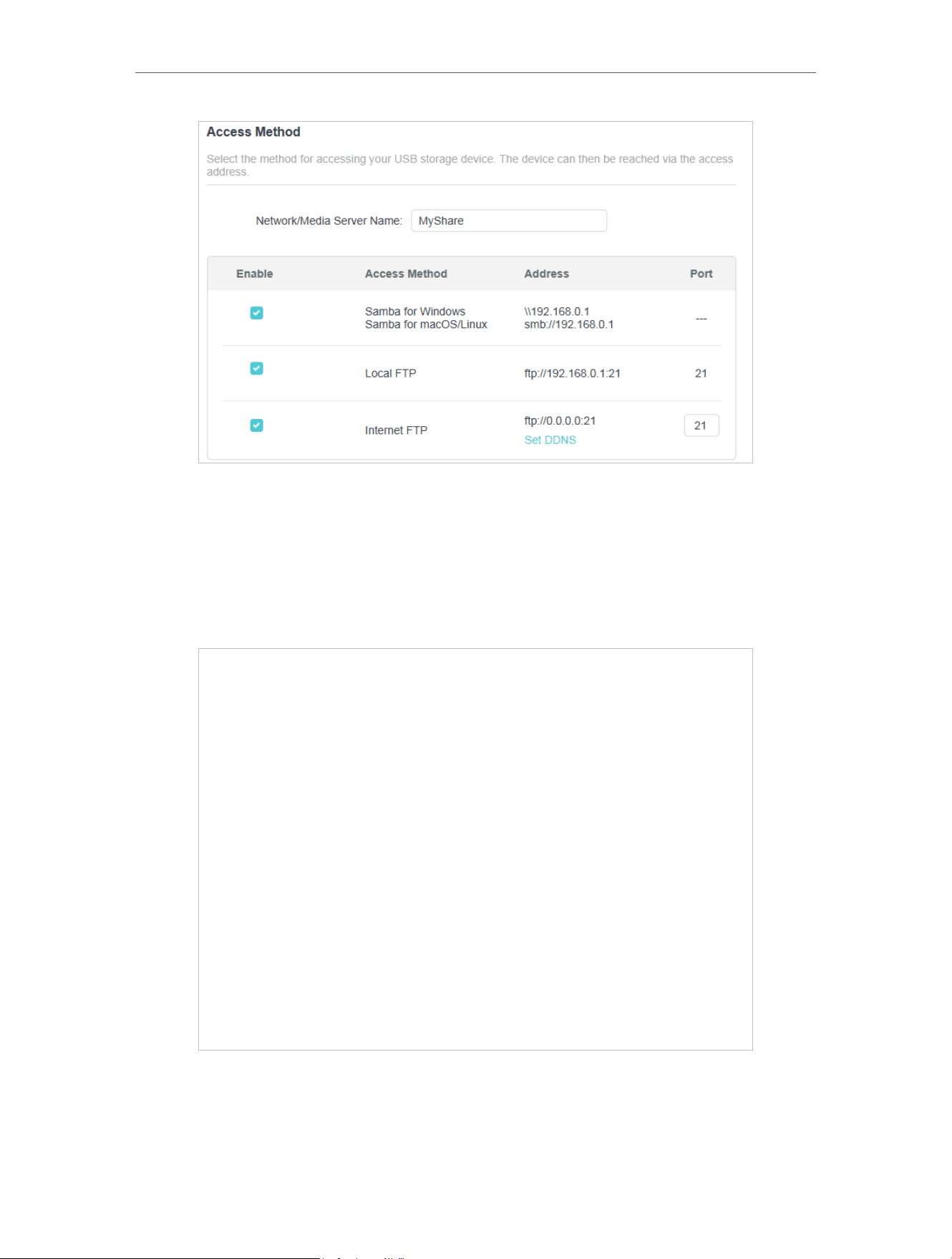Click the ftp://0.0.0.0:21 address
The image size is (952, 1259).
560,420
